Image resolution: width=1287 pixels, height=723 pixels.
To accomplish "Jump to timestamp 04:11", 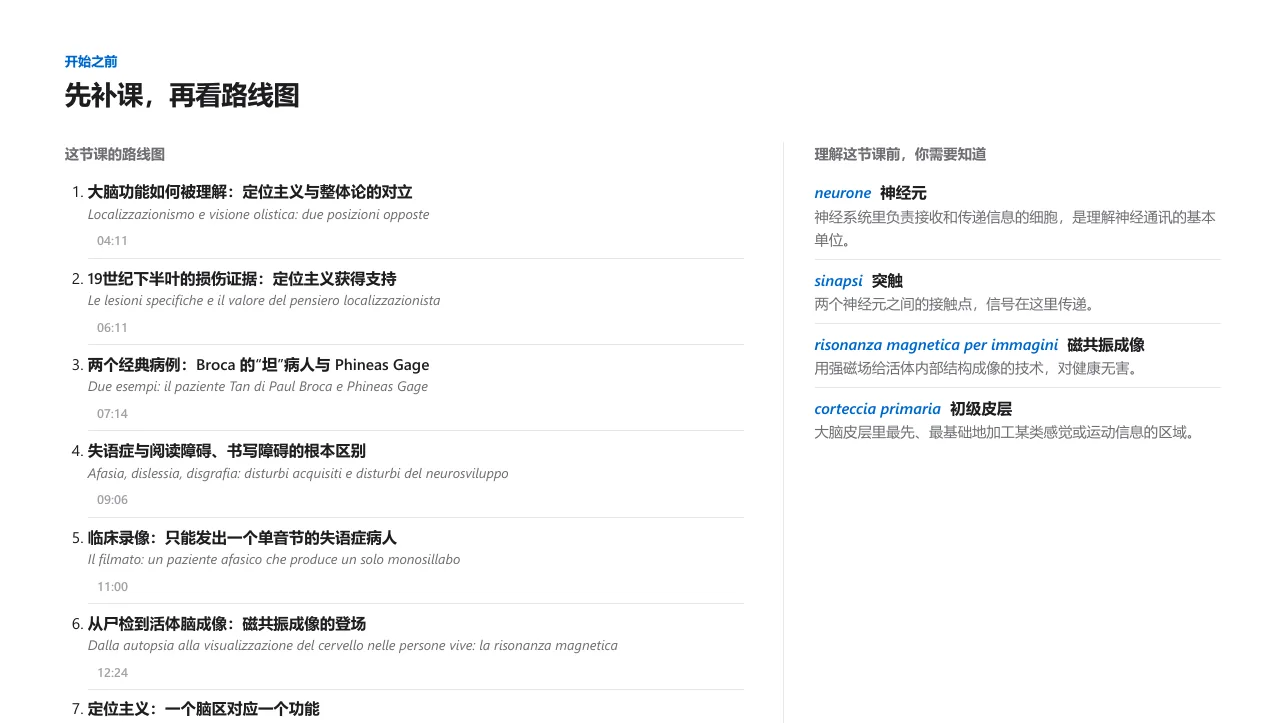I will tap(112, 241).
